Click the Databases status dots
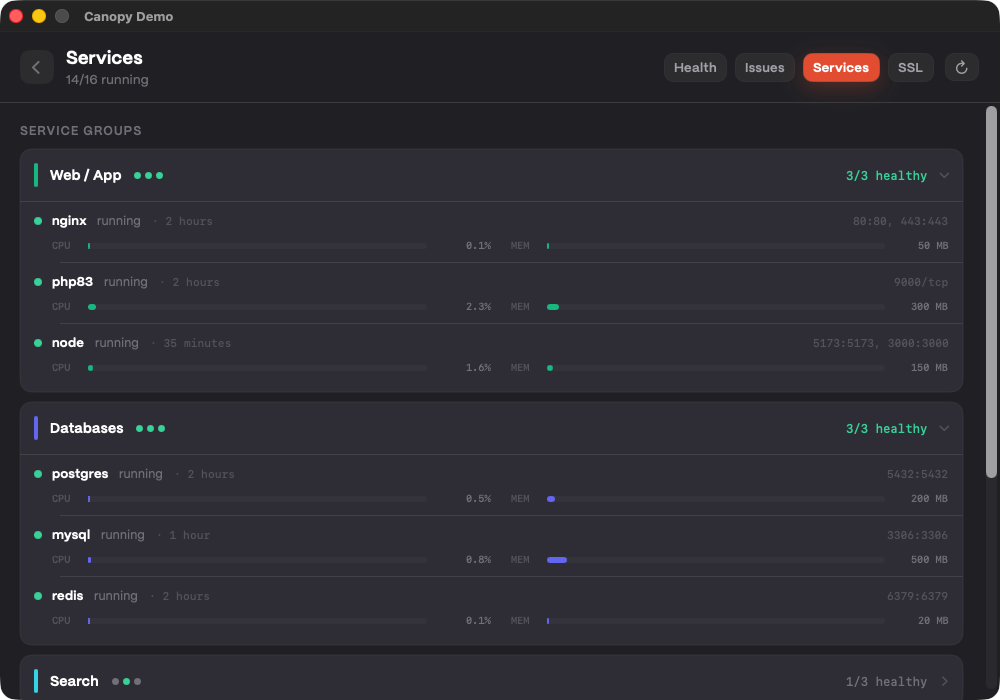This screenshot has height=700, width=1000. click(x=151, y=428)
